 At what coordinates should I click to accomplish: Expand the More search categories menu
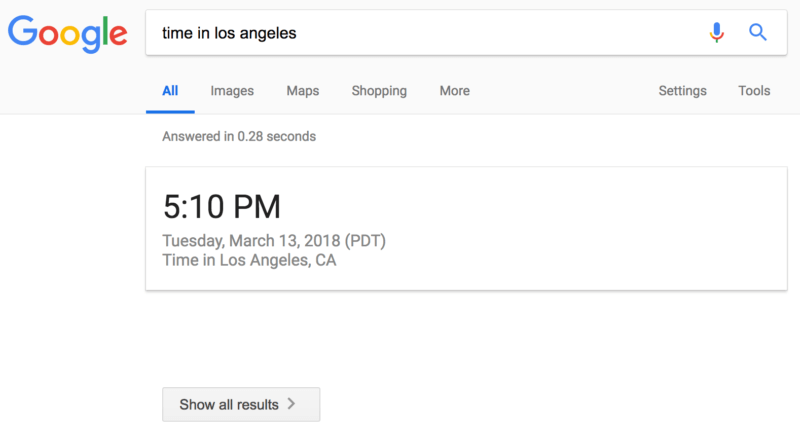[x=454, y=91]
